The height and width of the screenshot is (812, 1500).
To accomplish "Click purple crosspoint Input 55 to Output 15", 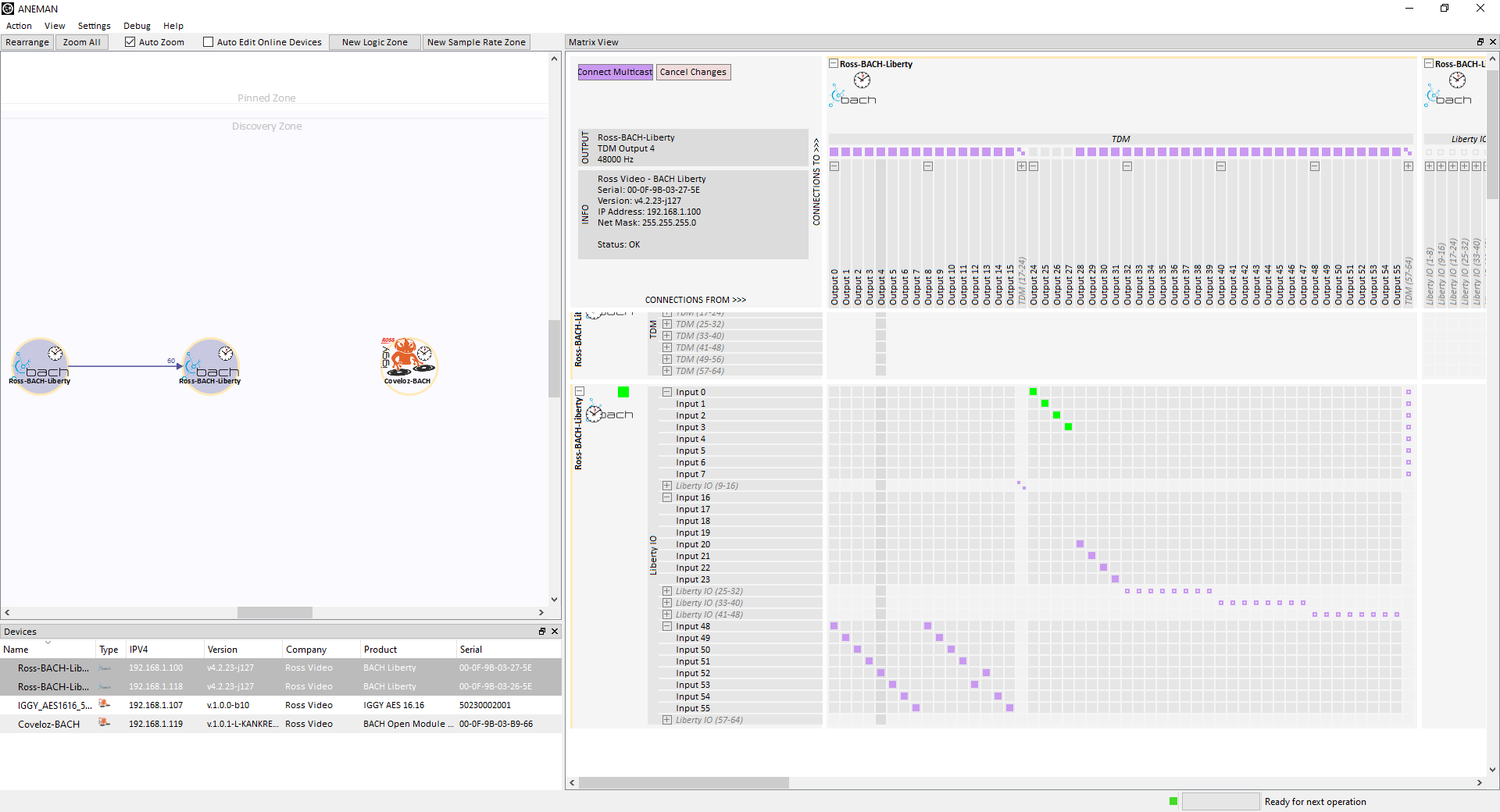I will point(1009,708).
